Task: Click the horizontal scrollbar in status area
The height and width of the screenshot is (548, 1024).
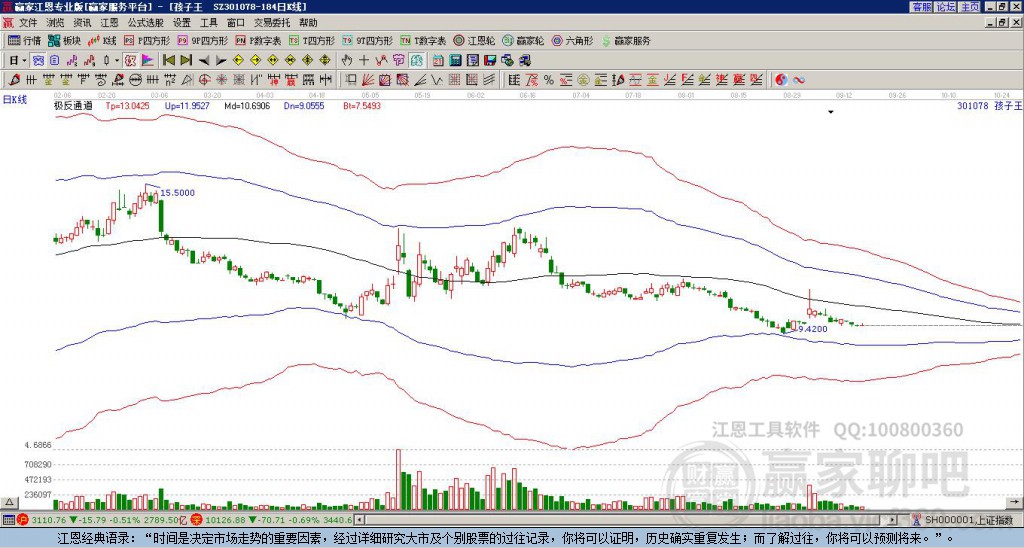Action: [x=626, y=520]
